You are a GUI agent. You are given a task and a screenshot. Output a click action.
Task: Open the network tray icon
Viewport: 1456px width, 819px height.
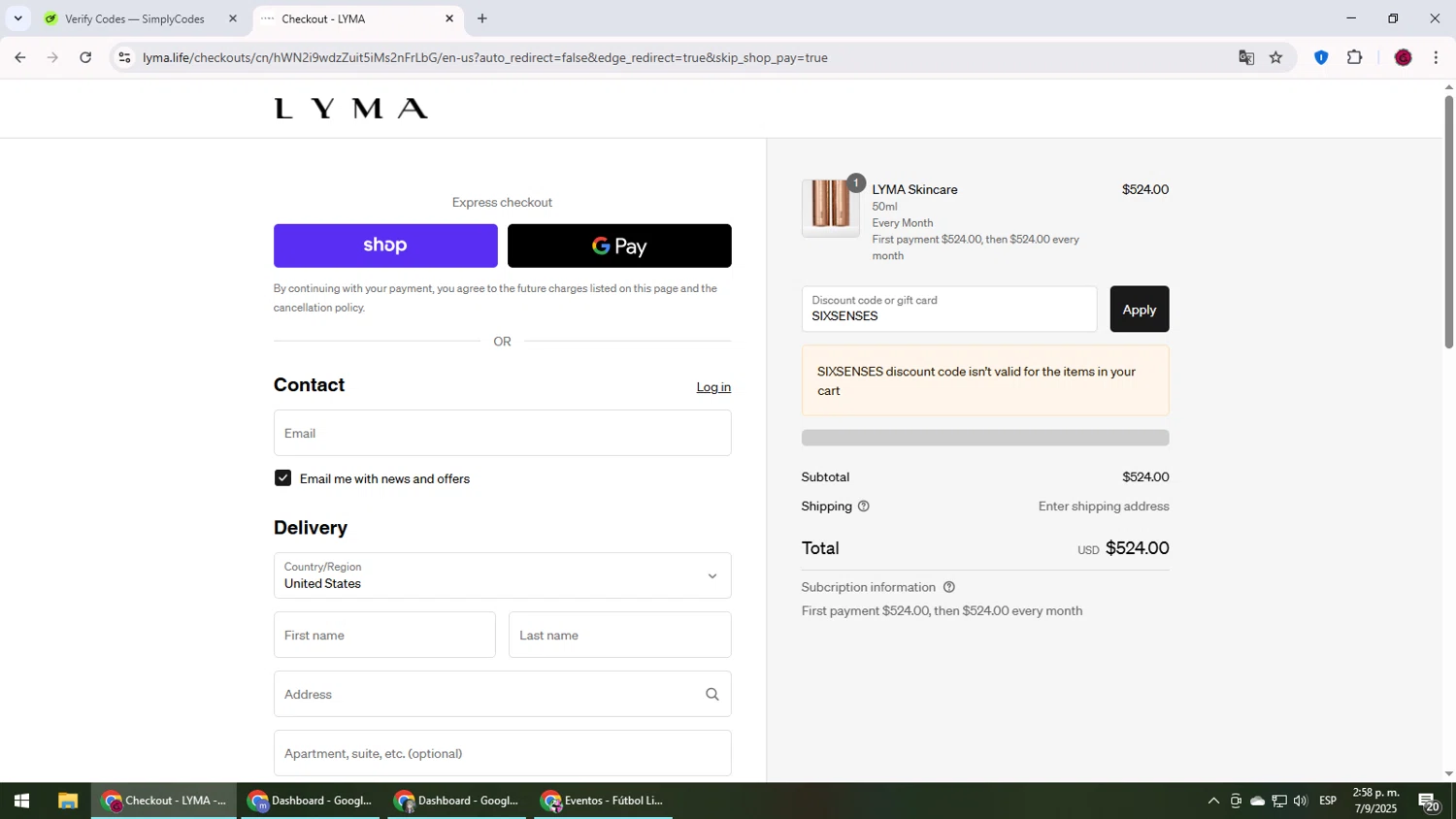1279,801
